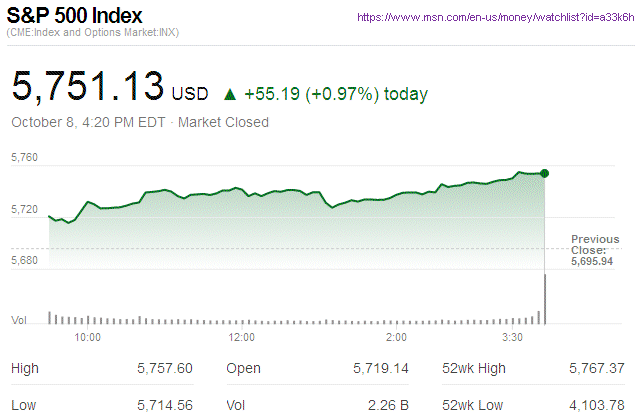Click the green up-arrow triangle icon
The height and width of the screenshot is (420, 640).
(x=230, y=95)
